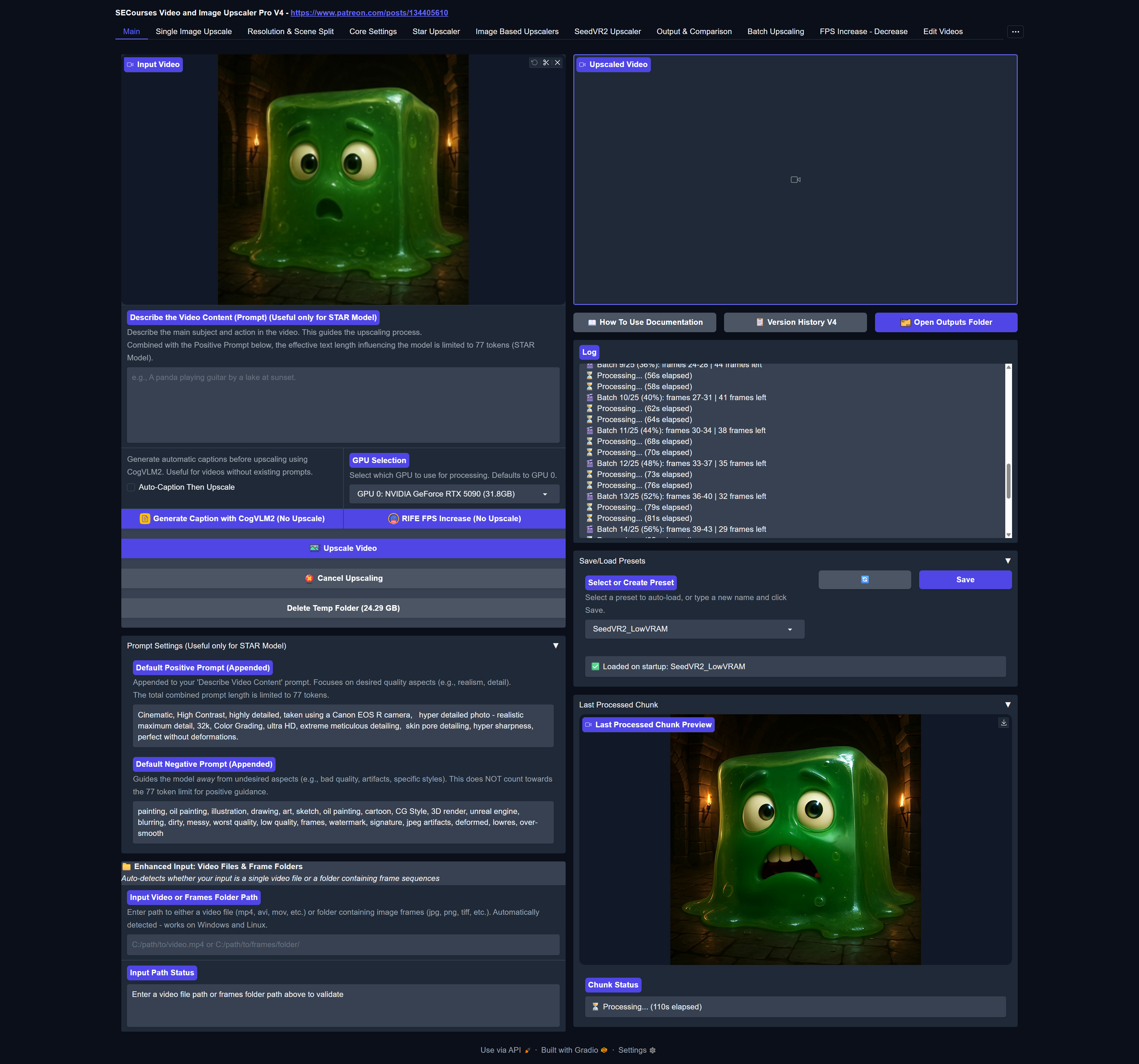Click the video path input field

coord(343,944)
